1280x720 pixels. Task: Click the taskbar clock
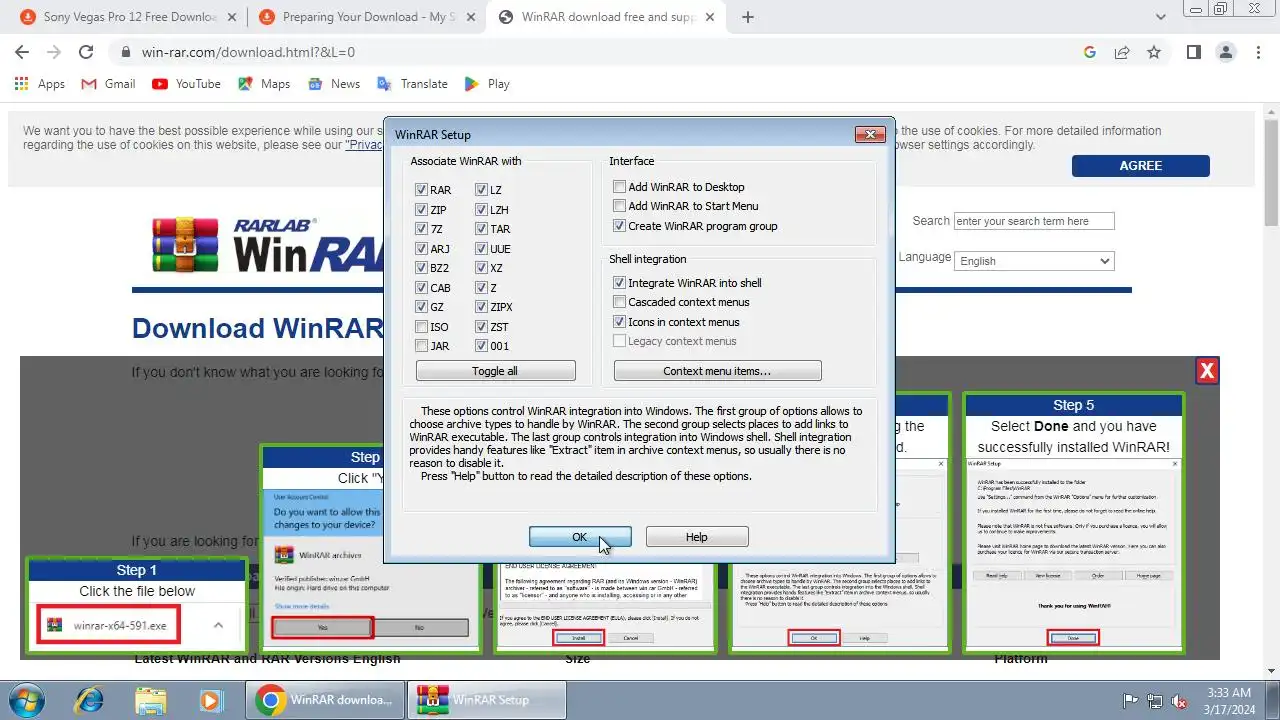point(1228,700)
